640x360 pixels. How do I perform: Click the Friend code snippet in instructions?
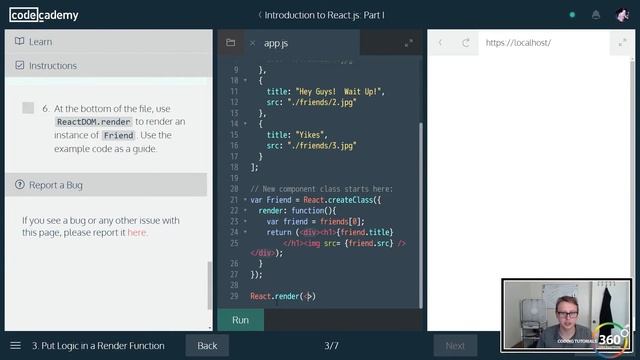tap(118, 135)
